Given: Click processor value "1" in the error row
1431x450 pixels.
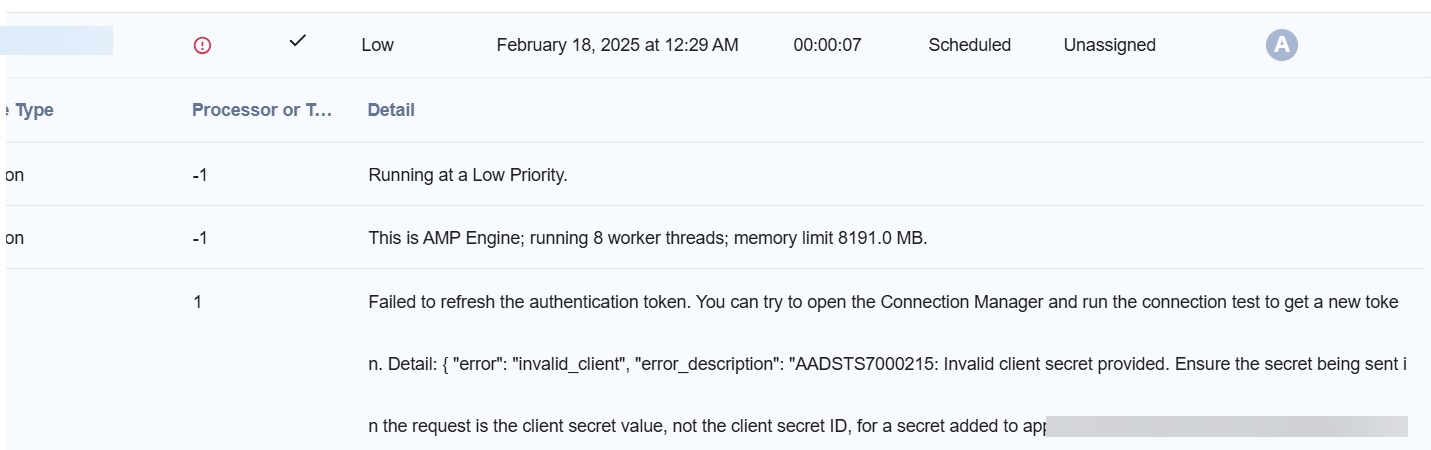Looking at the screenshot, I should 197,302.
